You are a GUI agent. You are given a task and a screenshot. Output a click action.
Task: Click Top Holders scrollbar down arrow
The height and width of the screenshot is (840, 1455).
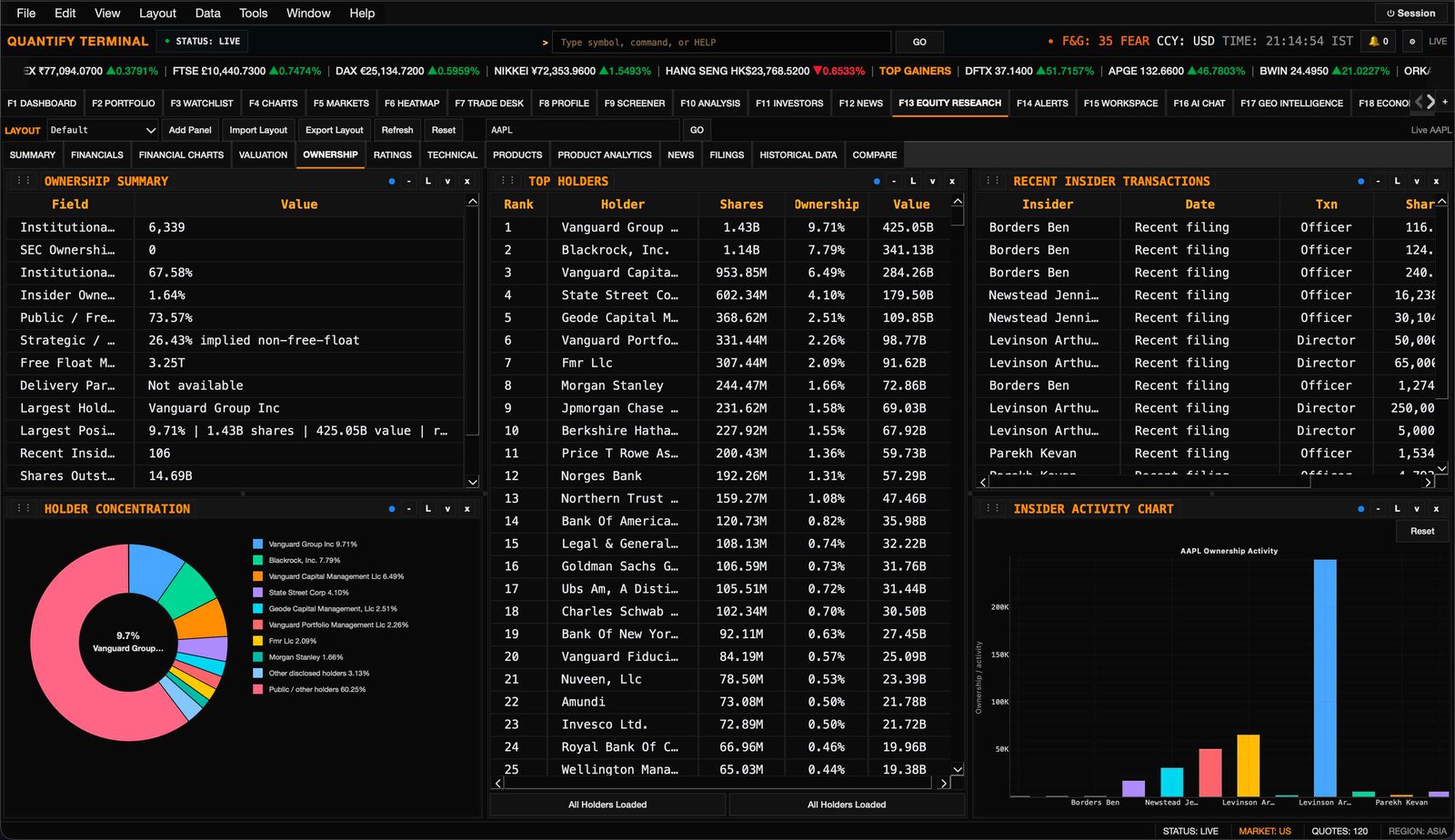click(957, 769)
